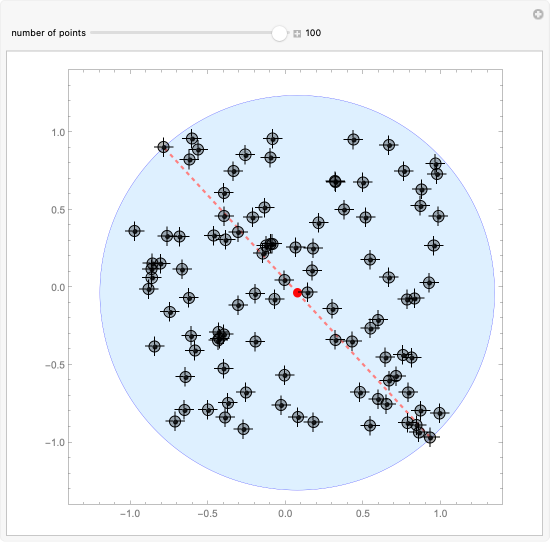Click the locator at the dashed line's lower-right end

[x=430, y=437]
